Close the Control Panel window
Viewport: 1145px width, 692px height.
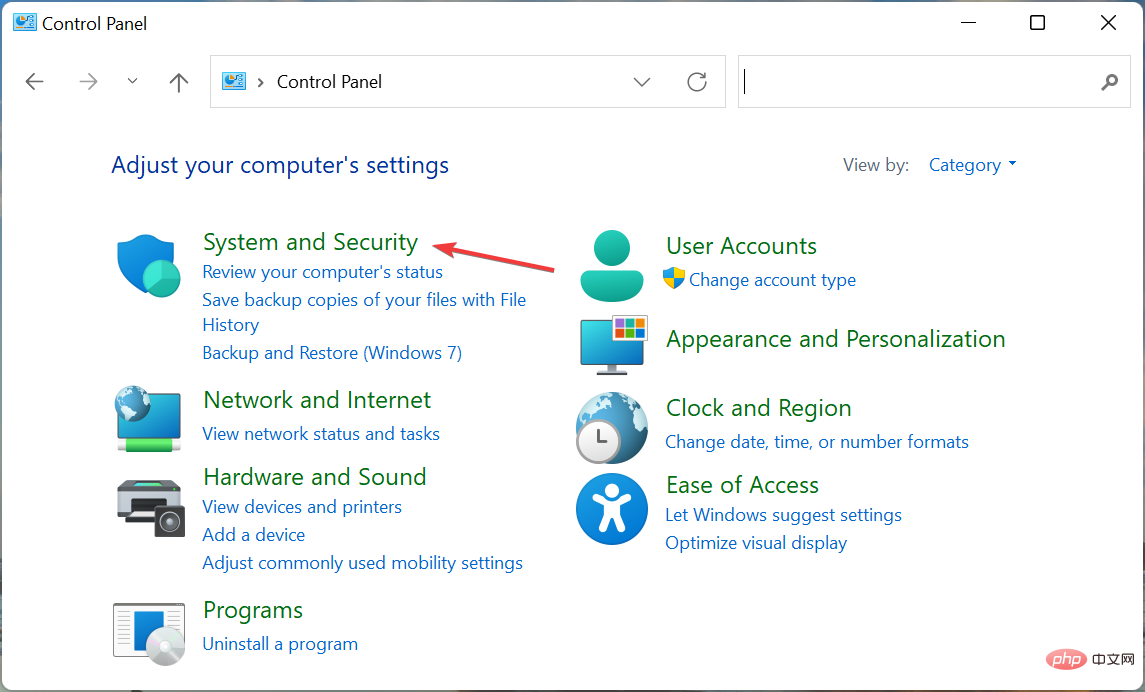(1108, 23)
